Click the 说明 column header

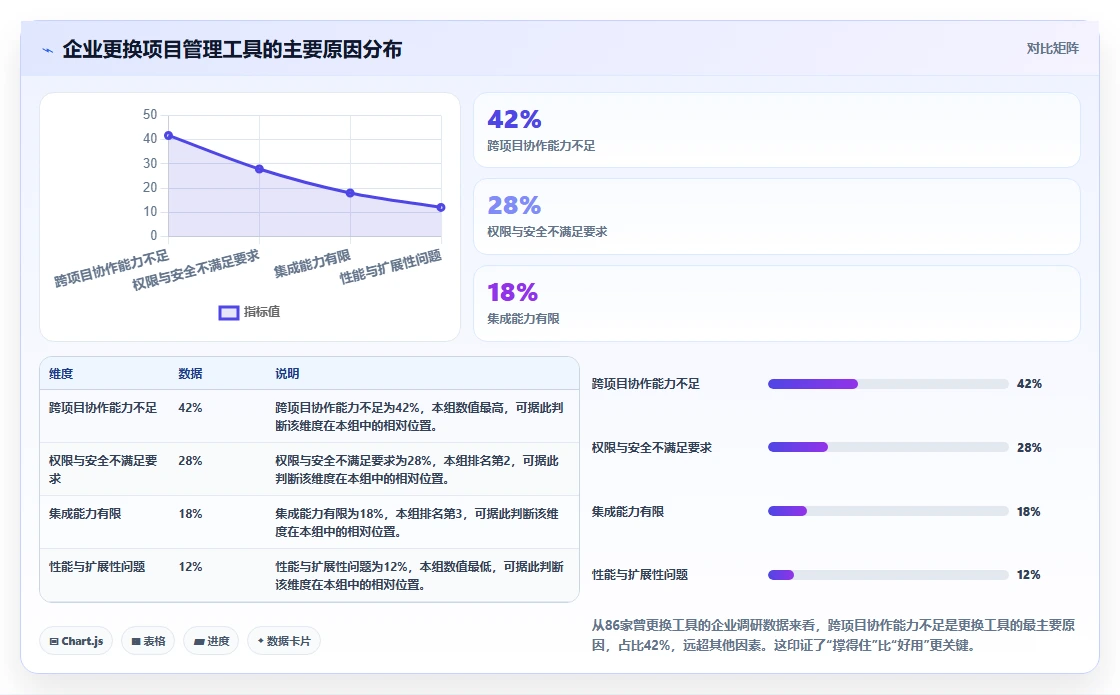(x=287, y=374)
